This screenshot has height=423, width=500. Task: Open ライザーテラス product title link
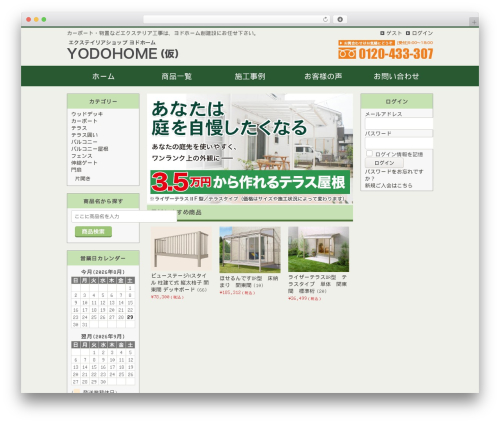pos(318,284)
